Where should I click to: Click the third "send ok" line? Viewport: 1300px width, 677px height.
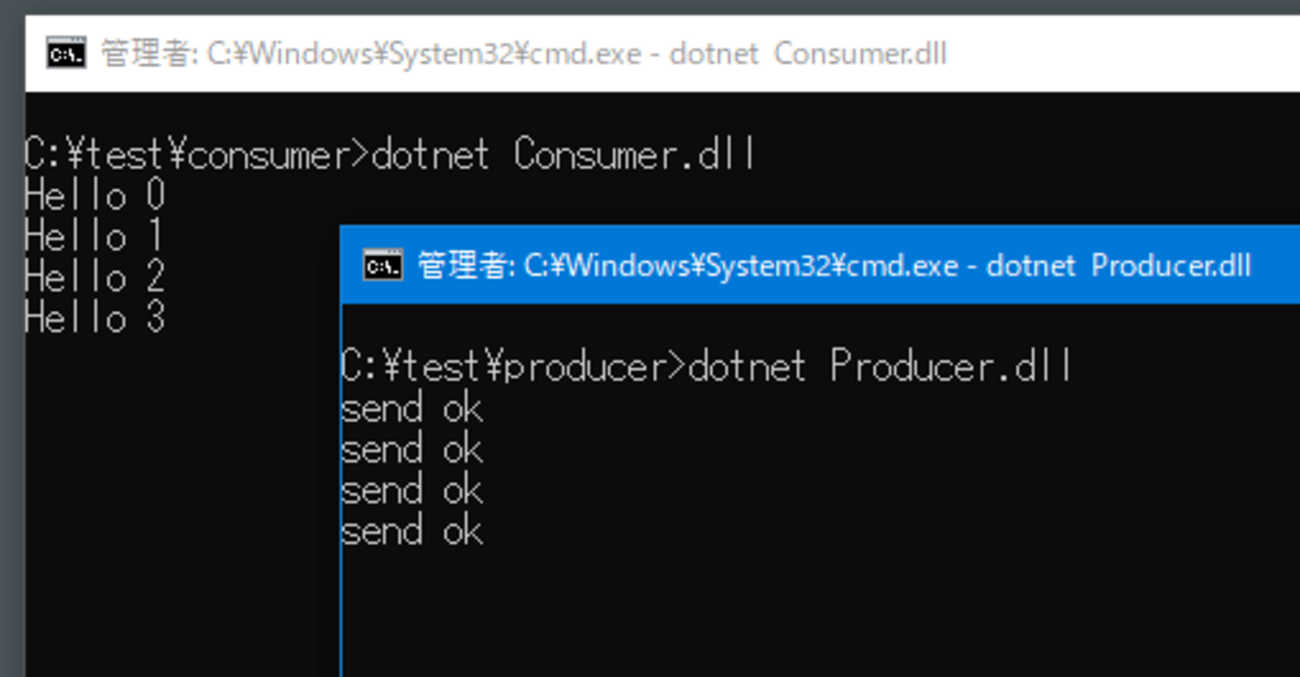[x=412, y=490]
